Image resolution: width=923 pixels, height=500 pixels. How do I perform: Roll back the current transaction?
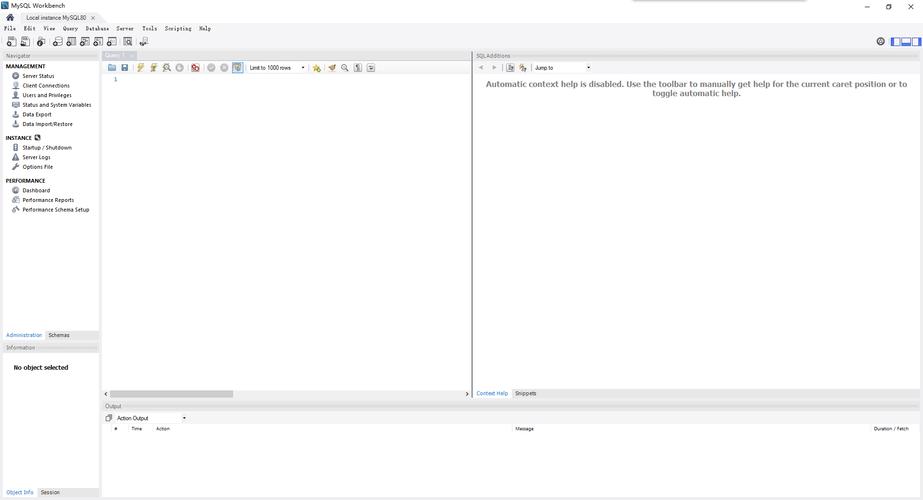coord(224,68)
